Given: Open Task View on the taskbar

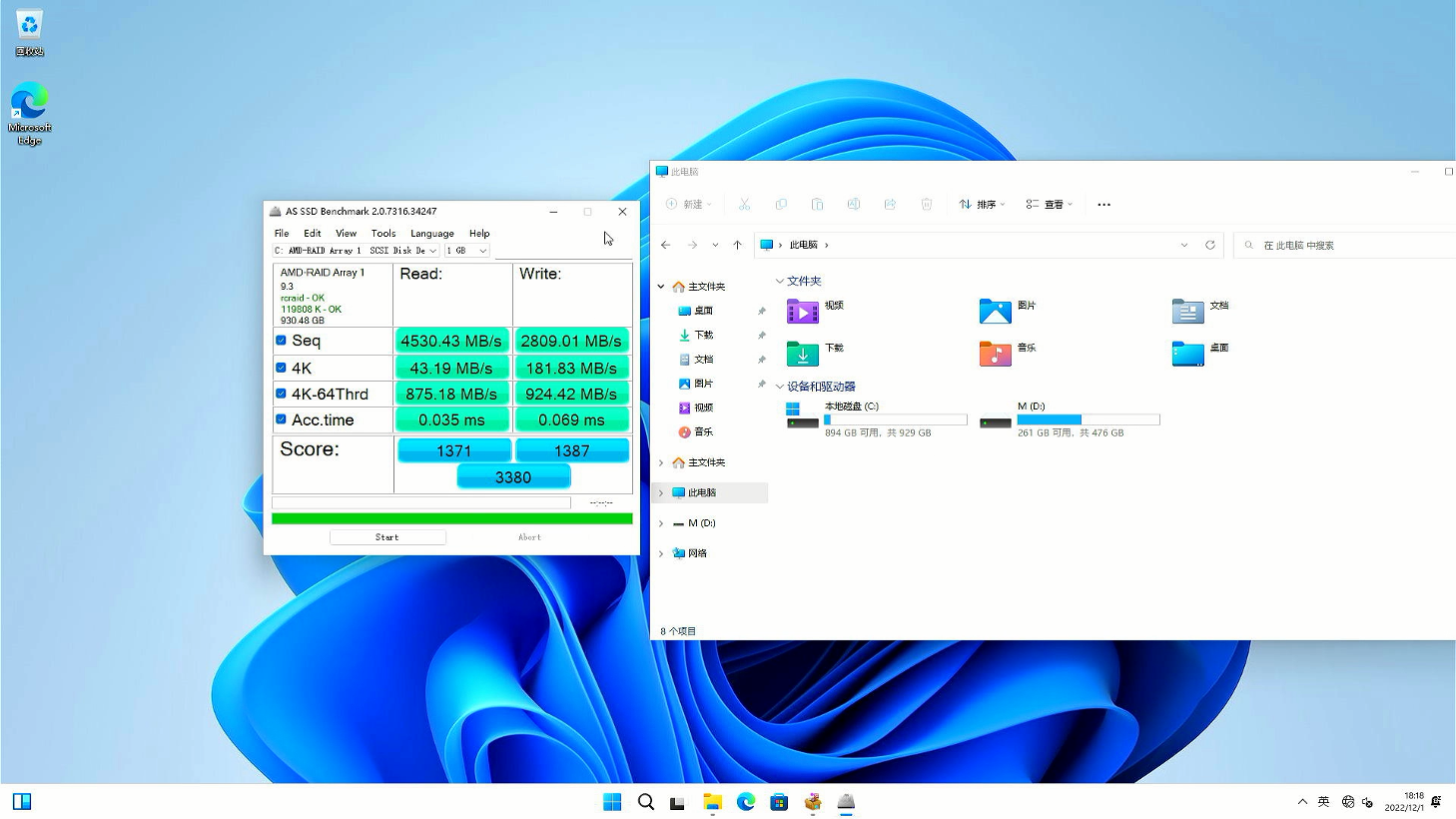Looking at the screenshot, I should click(678, 802).
